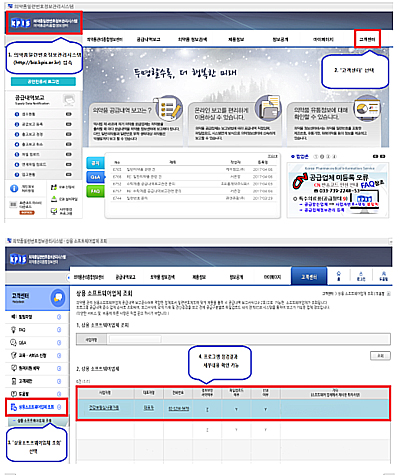400x475 pixels.
Task: Open 제품정보 menu on the lower page
Action: pyautogui.click(x=199, y=277)
